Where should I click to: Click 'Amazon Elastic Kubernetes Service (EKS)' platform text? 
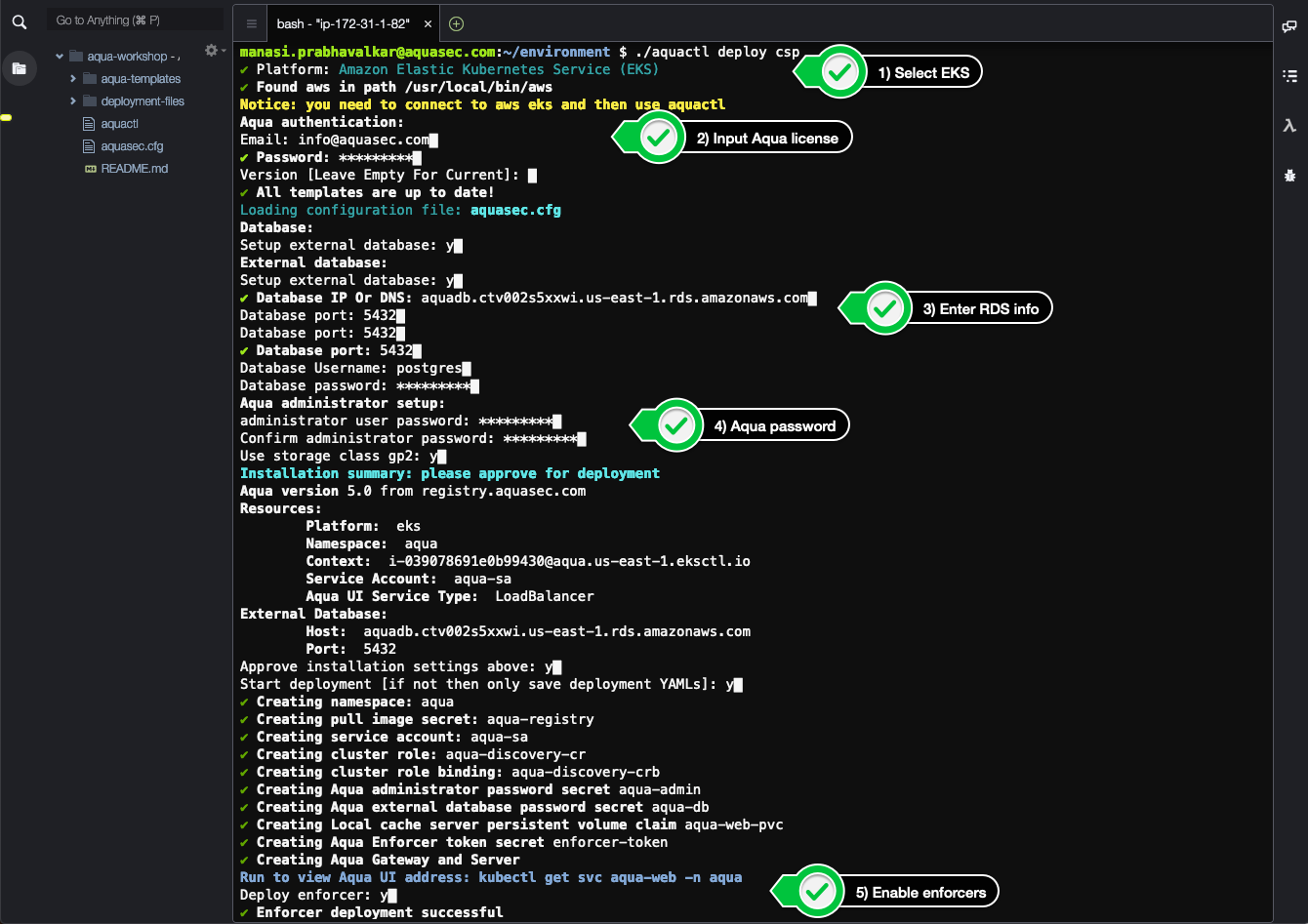tap(499, 69)
